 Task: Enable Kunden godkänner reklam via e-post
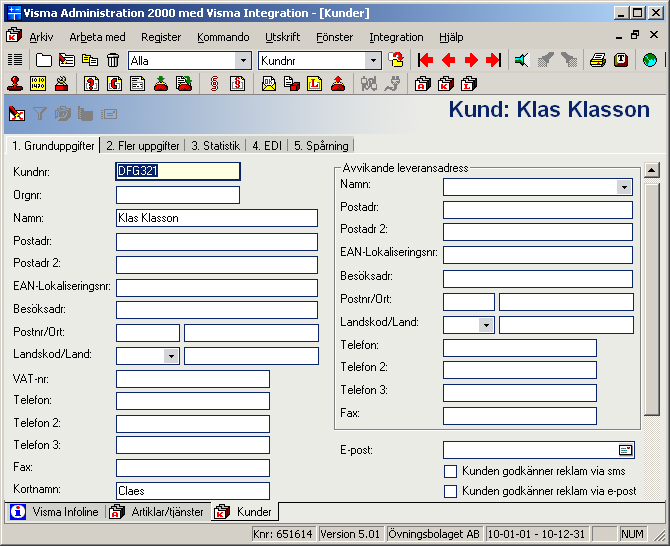point(450,491)
